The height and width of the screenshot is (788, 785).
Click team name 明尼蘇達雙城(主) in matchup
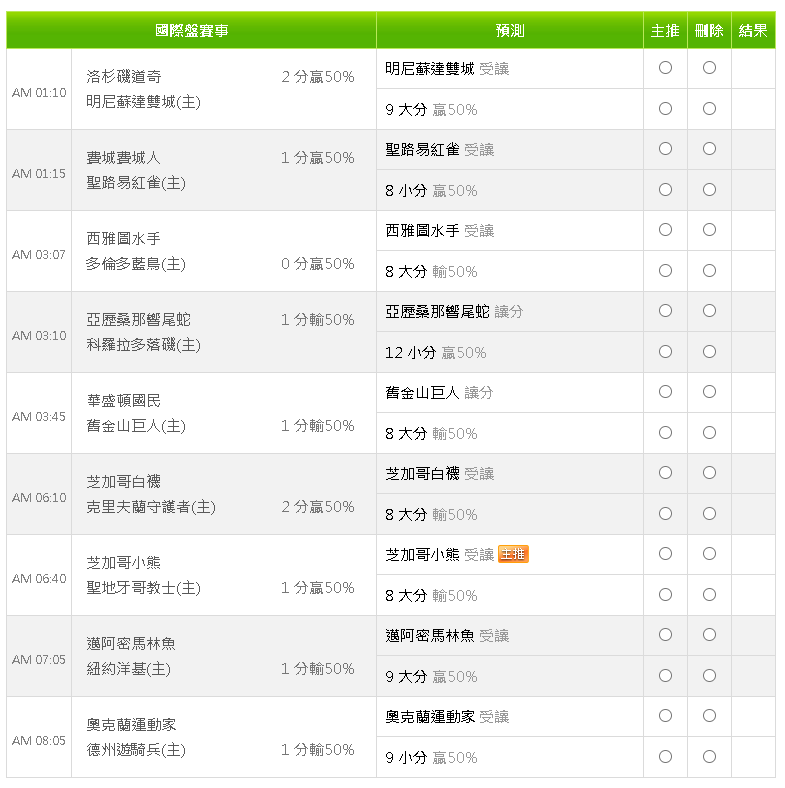click(143, 102)
